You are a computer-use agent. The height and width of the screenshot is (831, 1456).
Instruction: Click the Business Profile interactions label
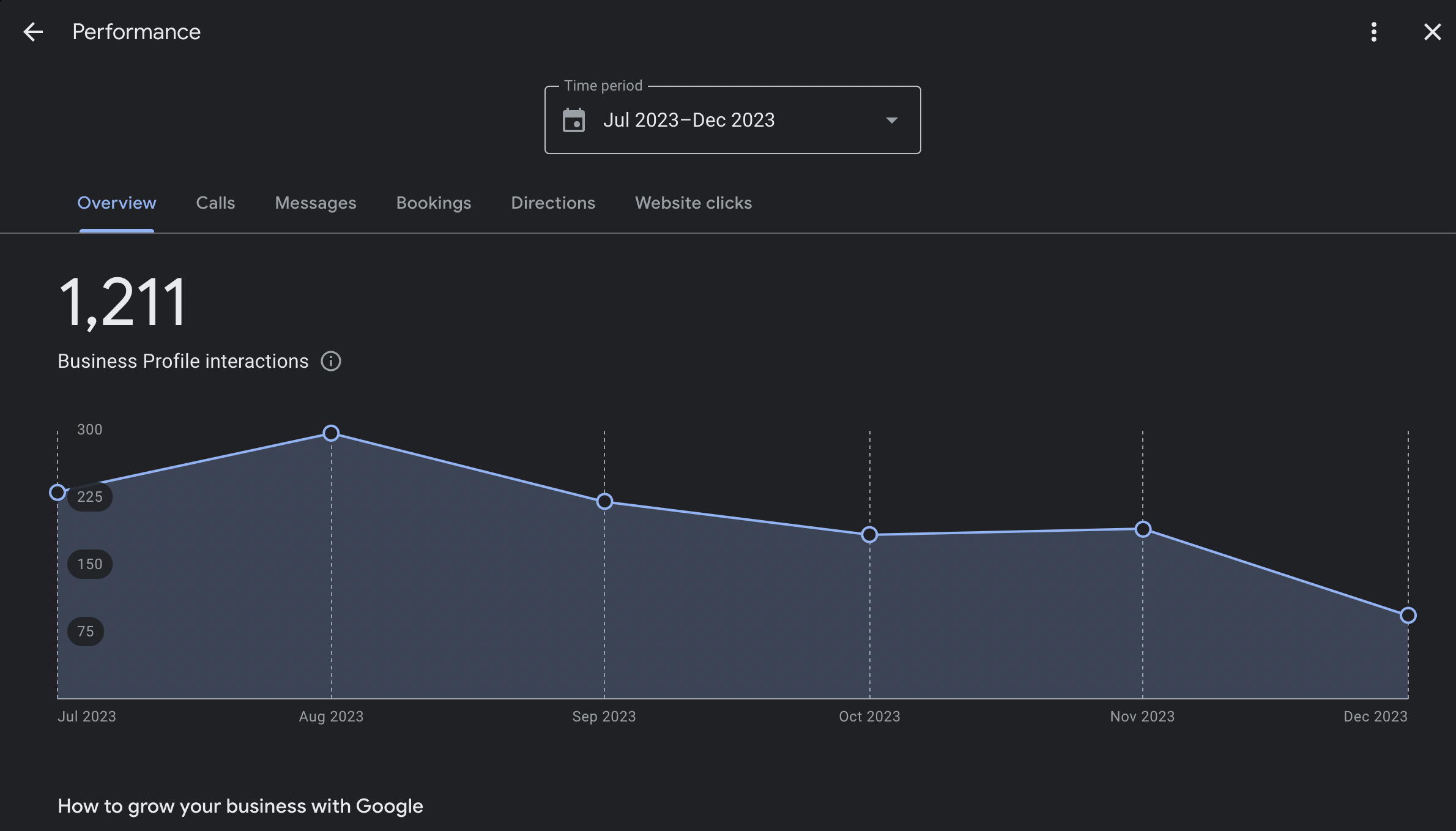coord(183,361)
